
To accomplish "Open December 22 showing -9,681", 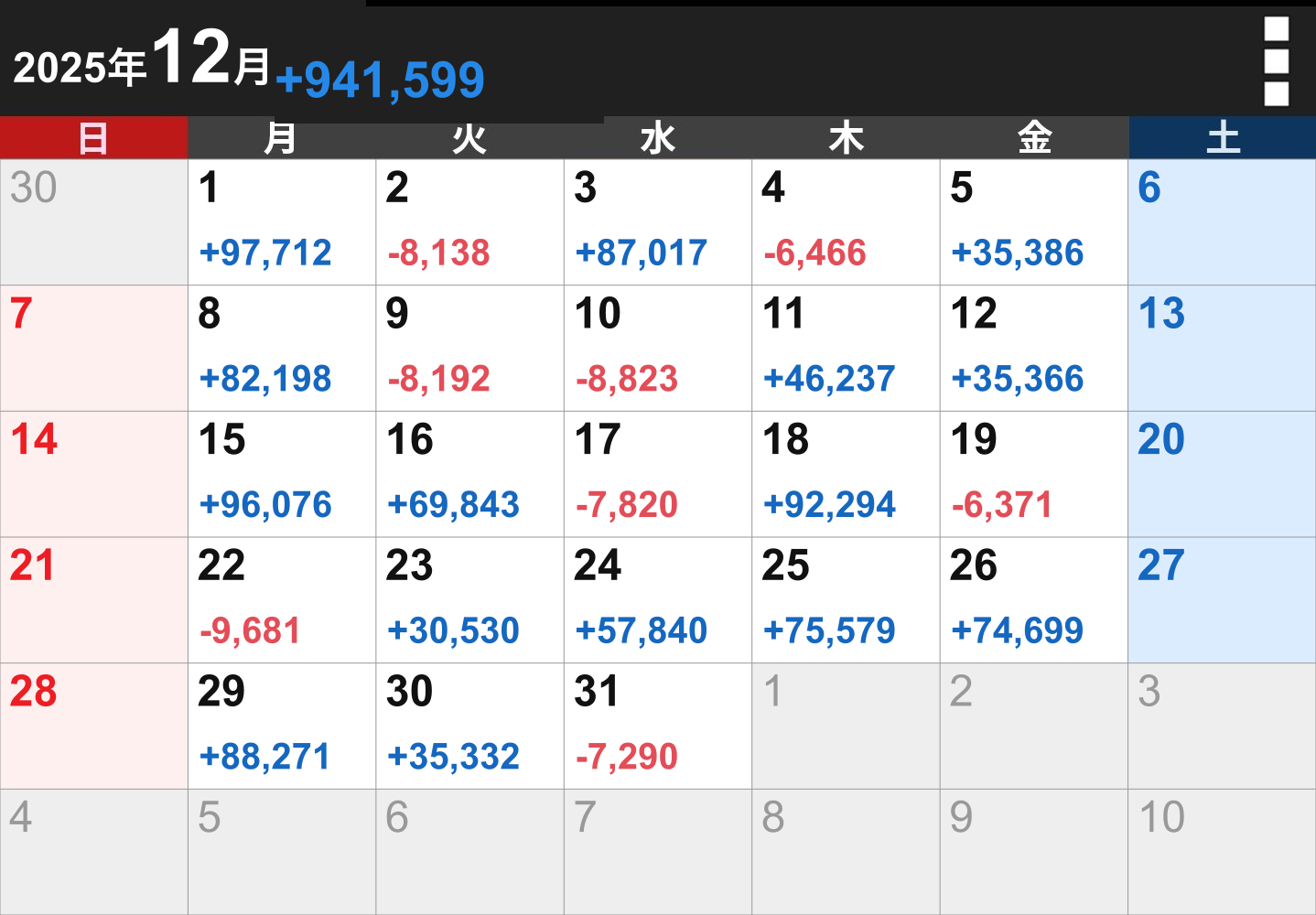I will pos(282,600).
